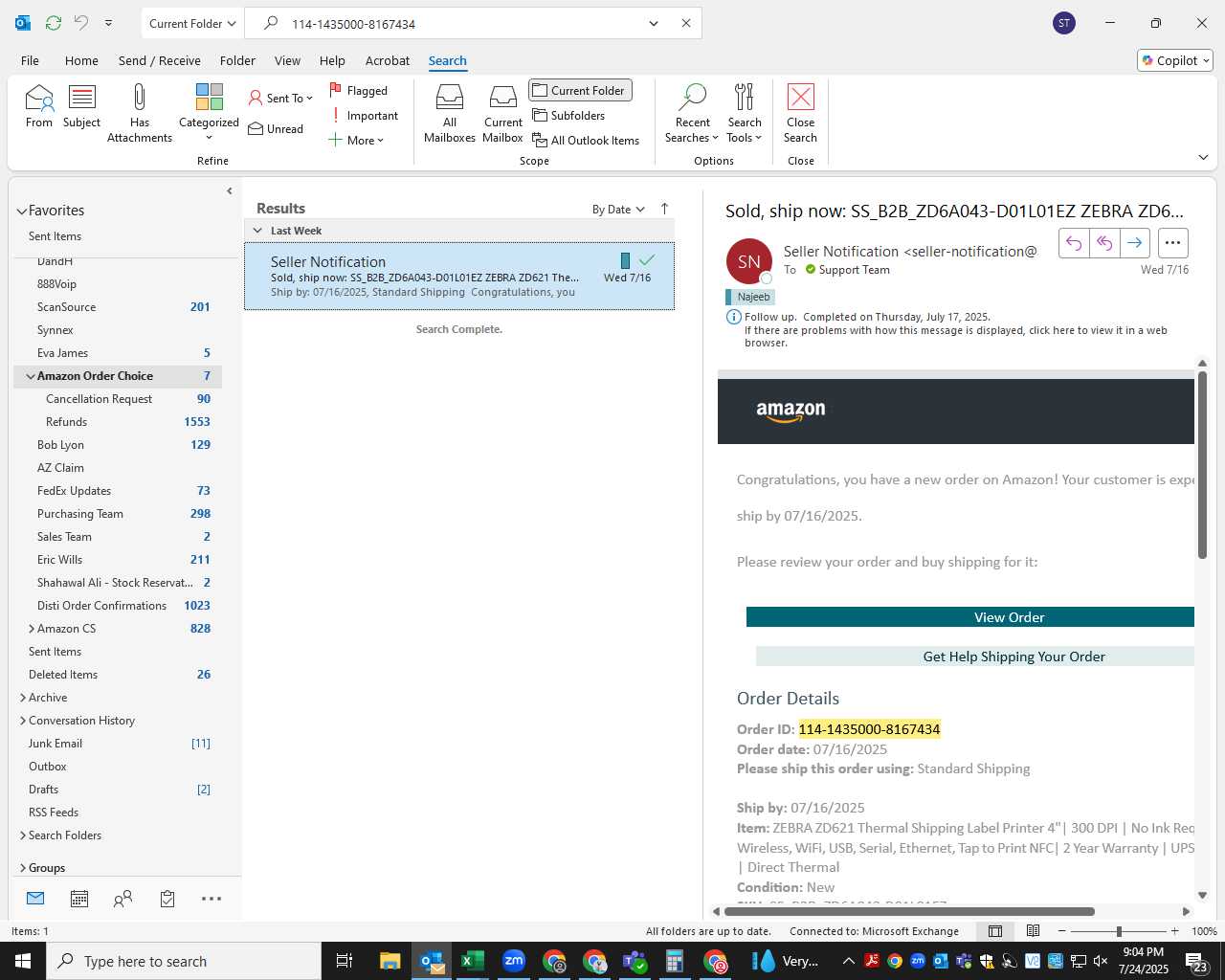Open the View tab
The height and width of the screenshot is (980, 1225).
287,60
